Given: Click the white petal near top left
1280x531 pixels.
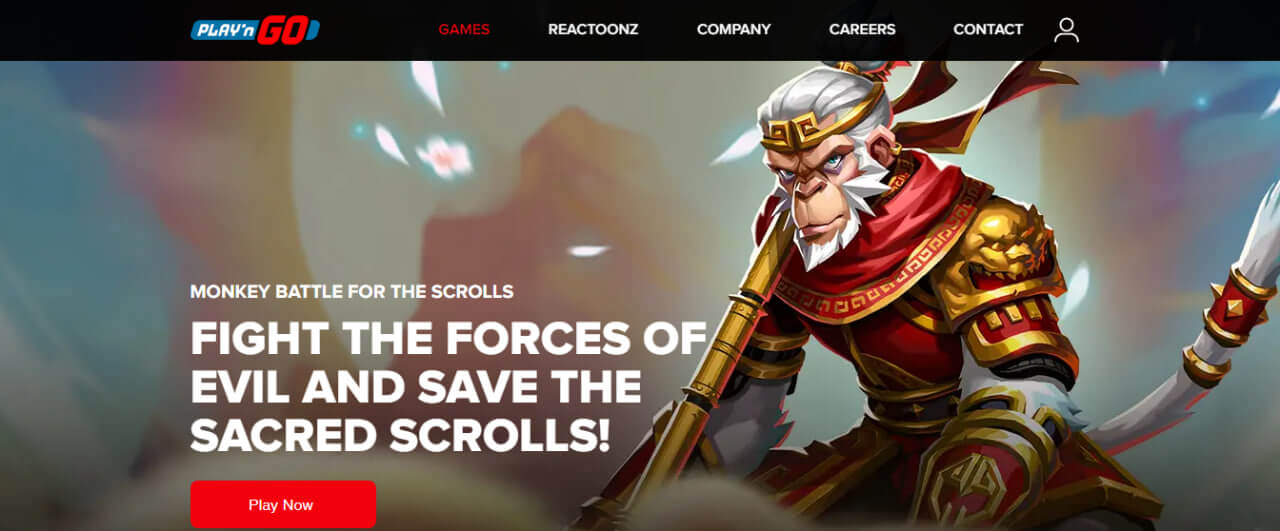Looking at the screenshot, I should tap(427, 88).
